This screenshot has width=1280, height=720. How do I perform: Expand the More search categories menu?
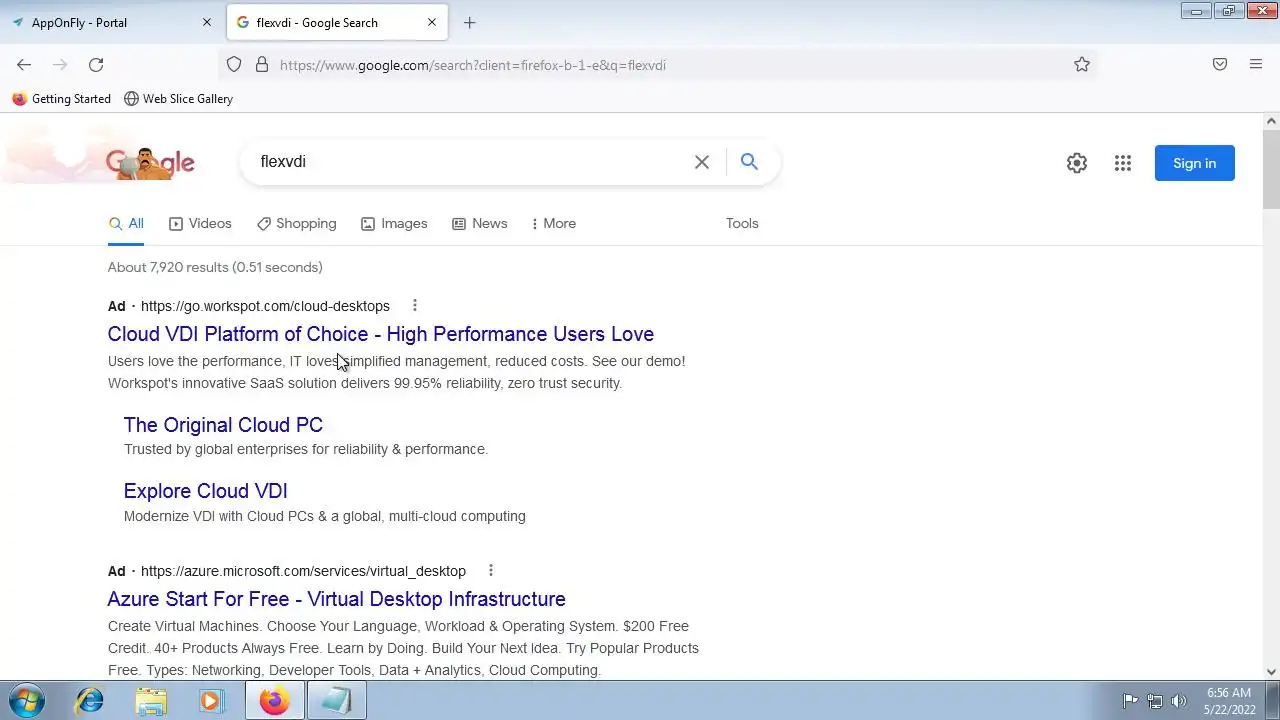[554, 224]
